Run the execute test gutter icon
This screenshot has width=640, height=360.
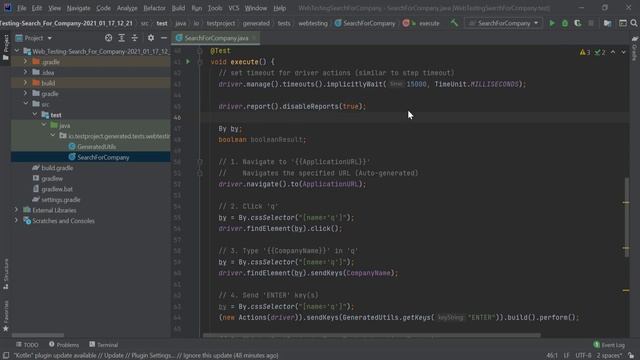pyautogui.click(x=188, y=62)
